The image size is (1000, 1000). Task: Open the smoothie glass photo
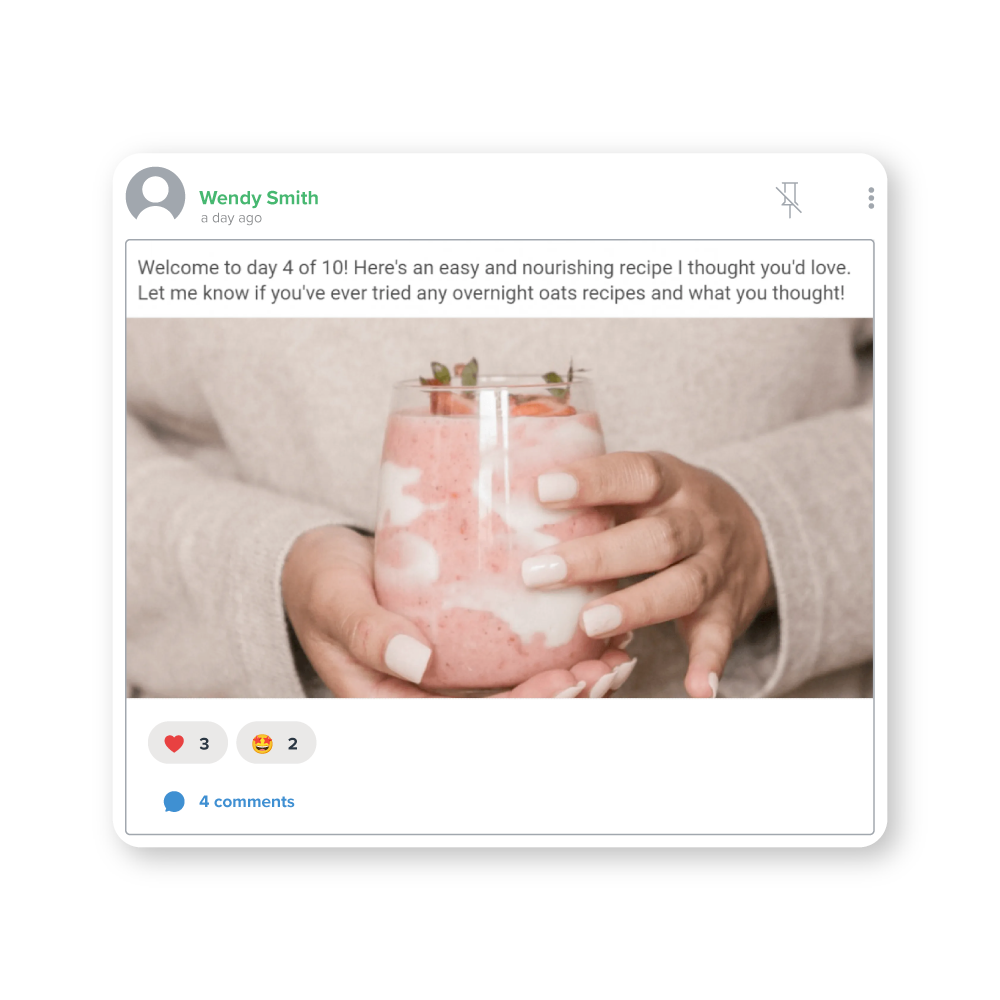499,508
